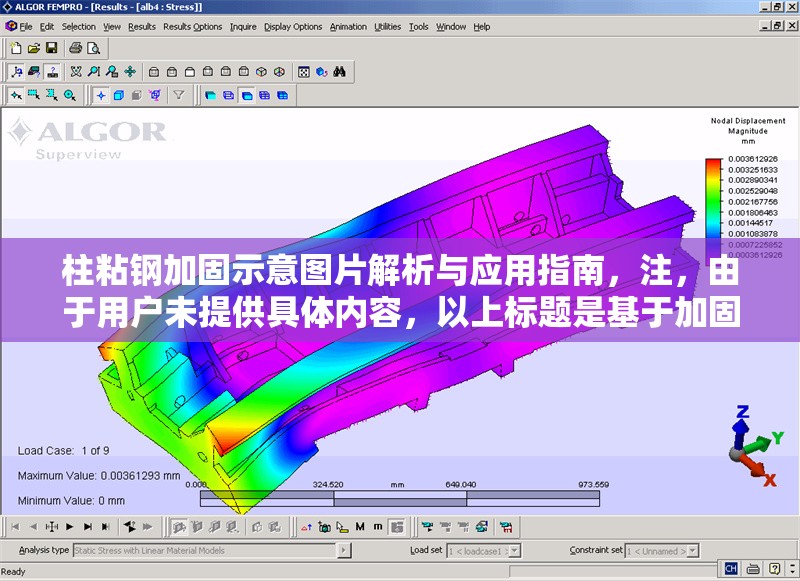Click the binoculars search icon

pos(339,72)
